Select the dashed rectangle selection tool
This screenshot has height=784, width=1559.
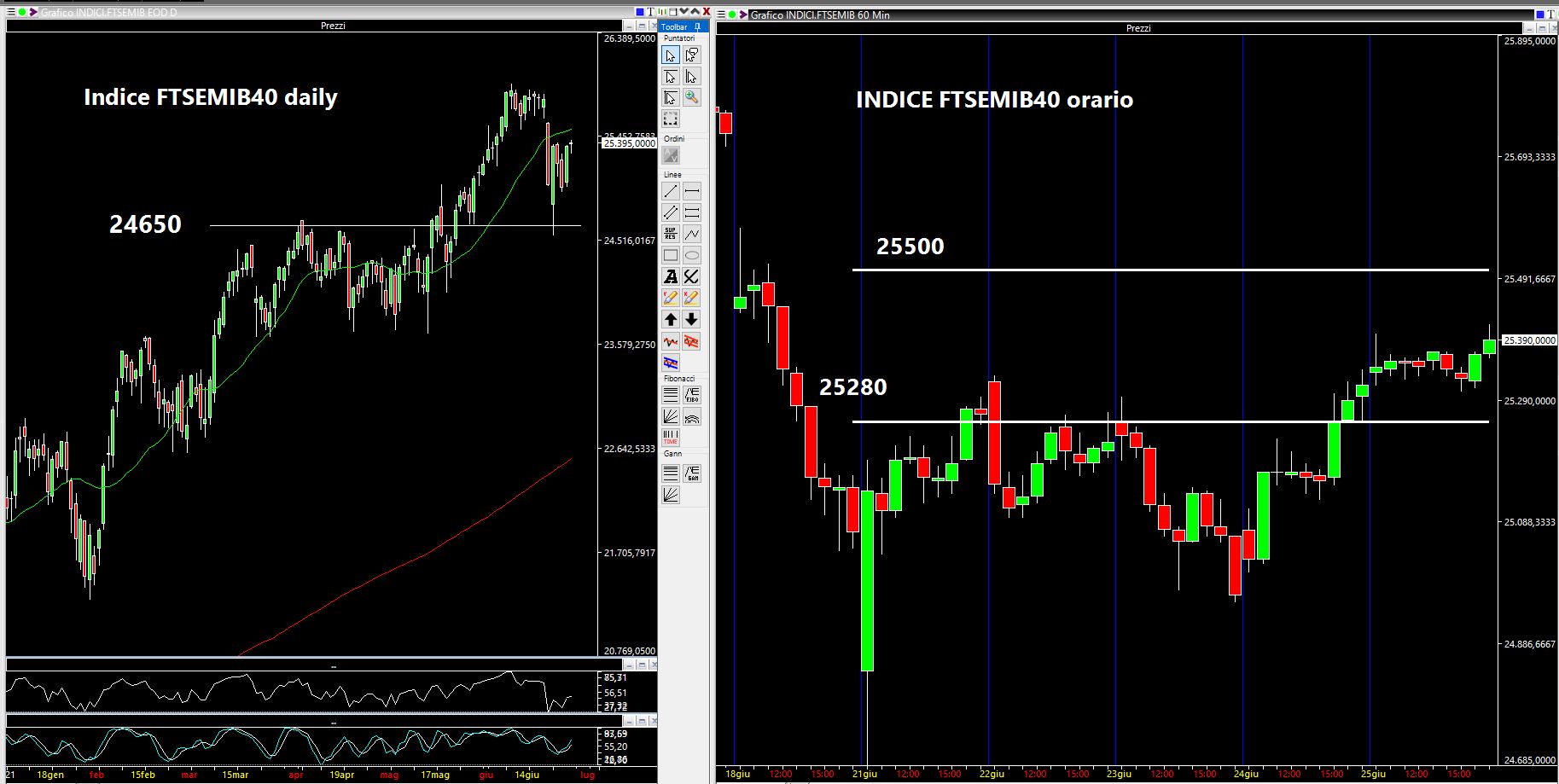(671, 119)
